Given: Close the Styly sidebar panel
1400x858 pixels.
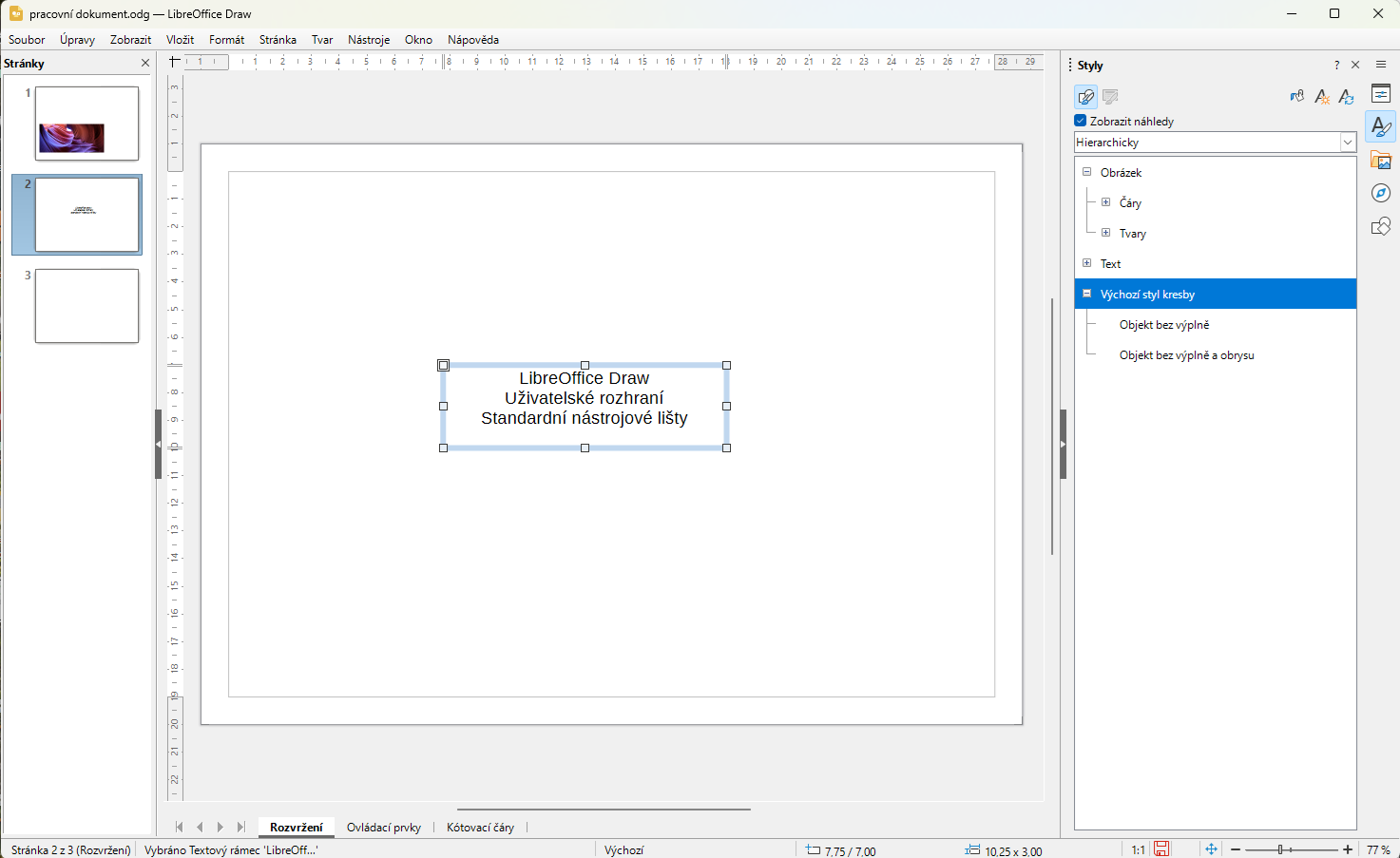Looking at the screenshot, I should 1355,66.
